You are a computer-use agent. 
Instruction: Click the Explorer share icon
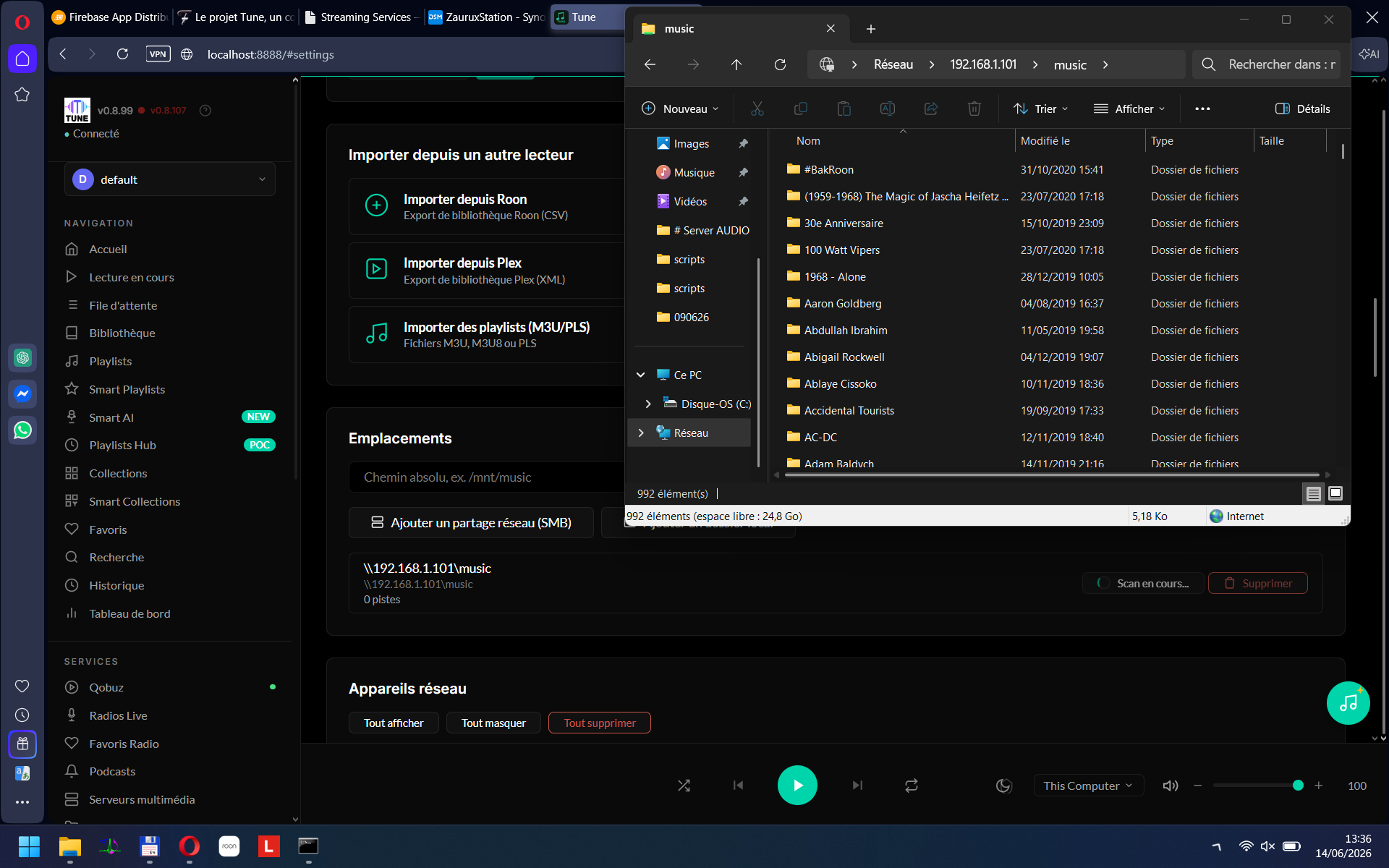[931, 109]
